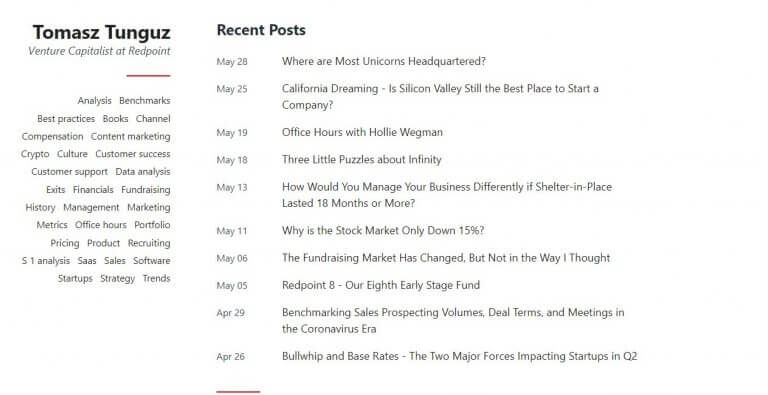Read Office Hours with Hollie Wegman
The image size is (768, 395).
point(362,132)
